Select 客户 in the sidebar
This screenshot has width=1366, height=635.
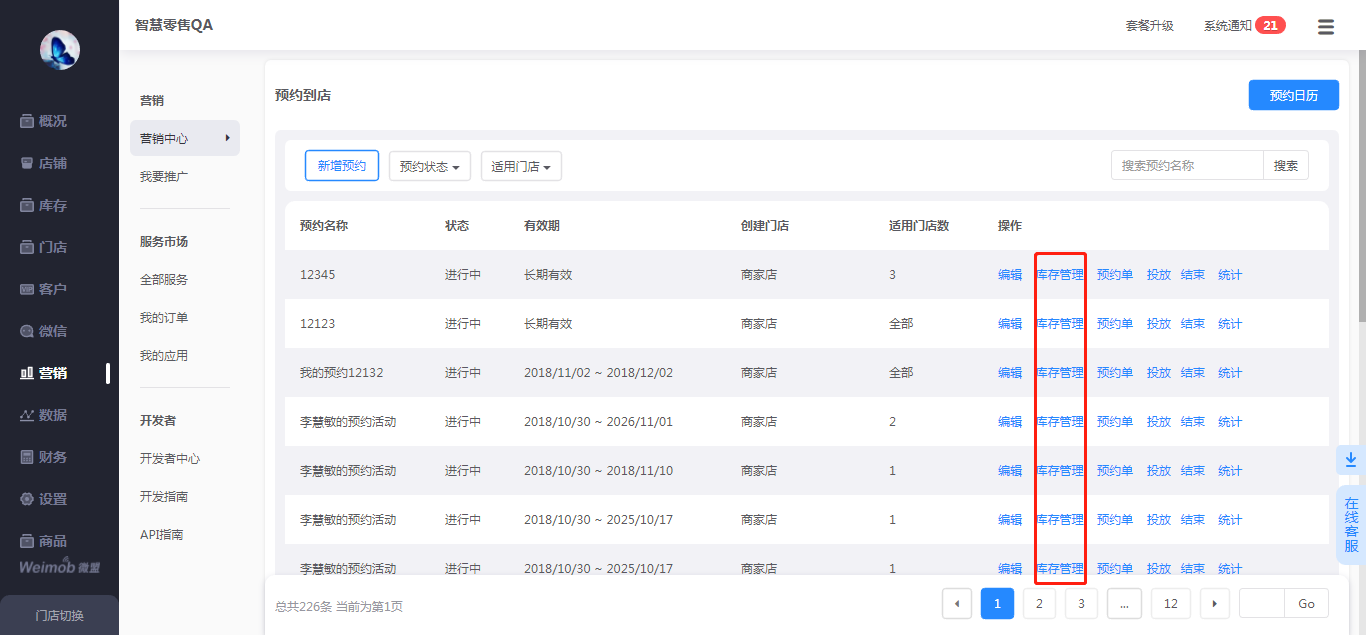pyautogui.click(x=44, y=289)
